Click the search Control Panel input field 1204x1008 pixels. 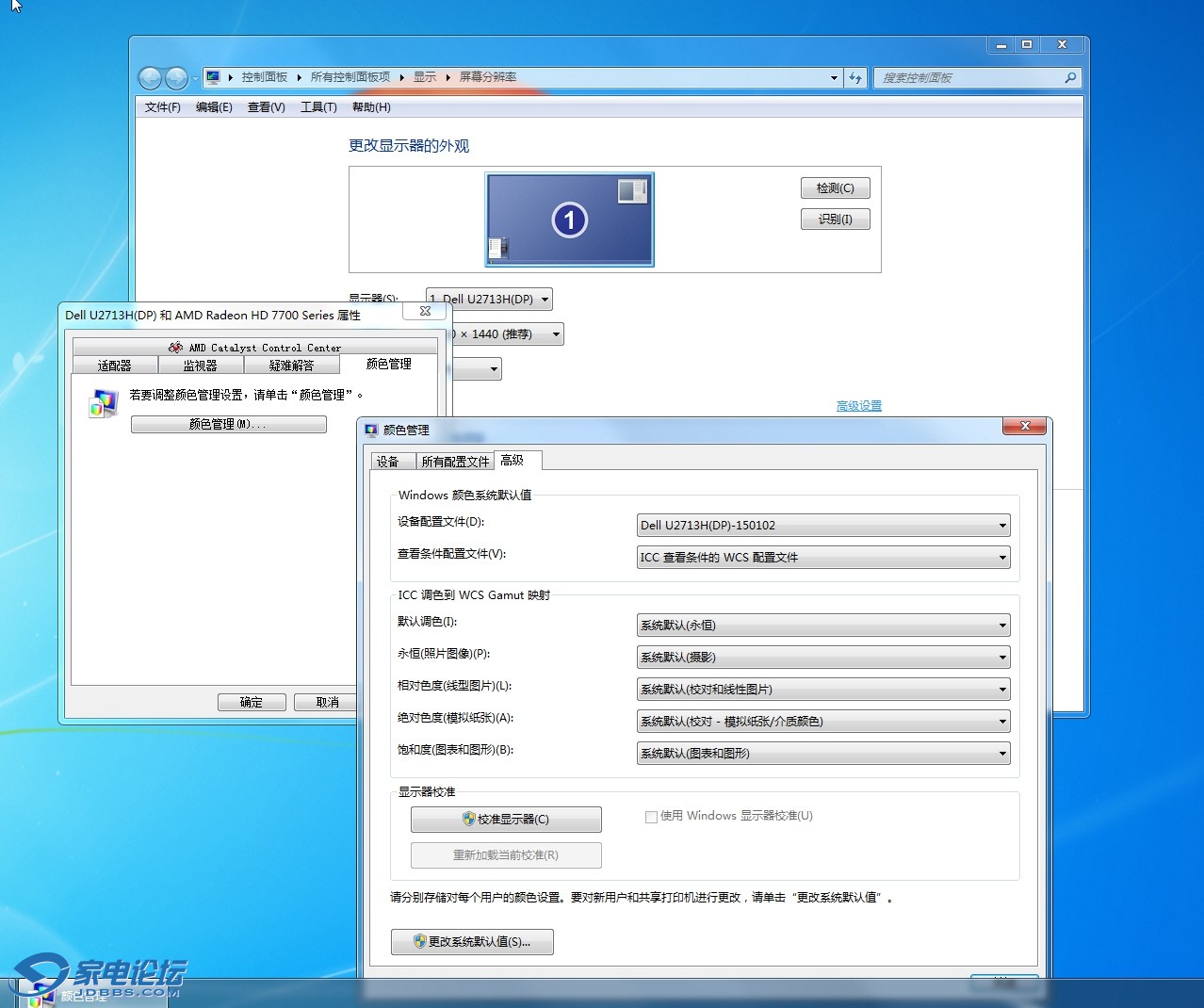click(968, 78)
